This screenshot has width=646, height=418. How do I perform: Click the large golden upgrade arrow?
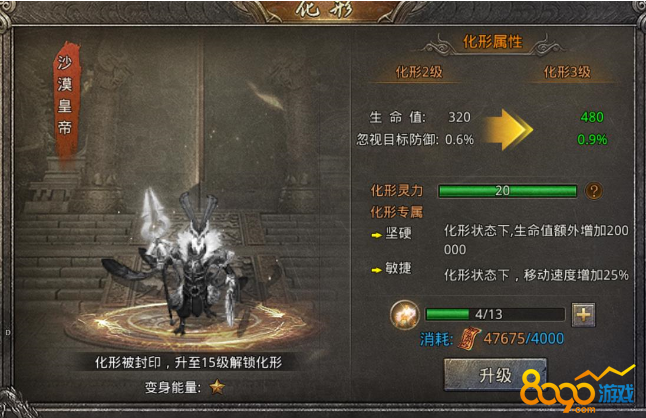click(x=507, y=129)
